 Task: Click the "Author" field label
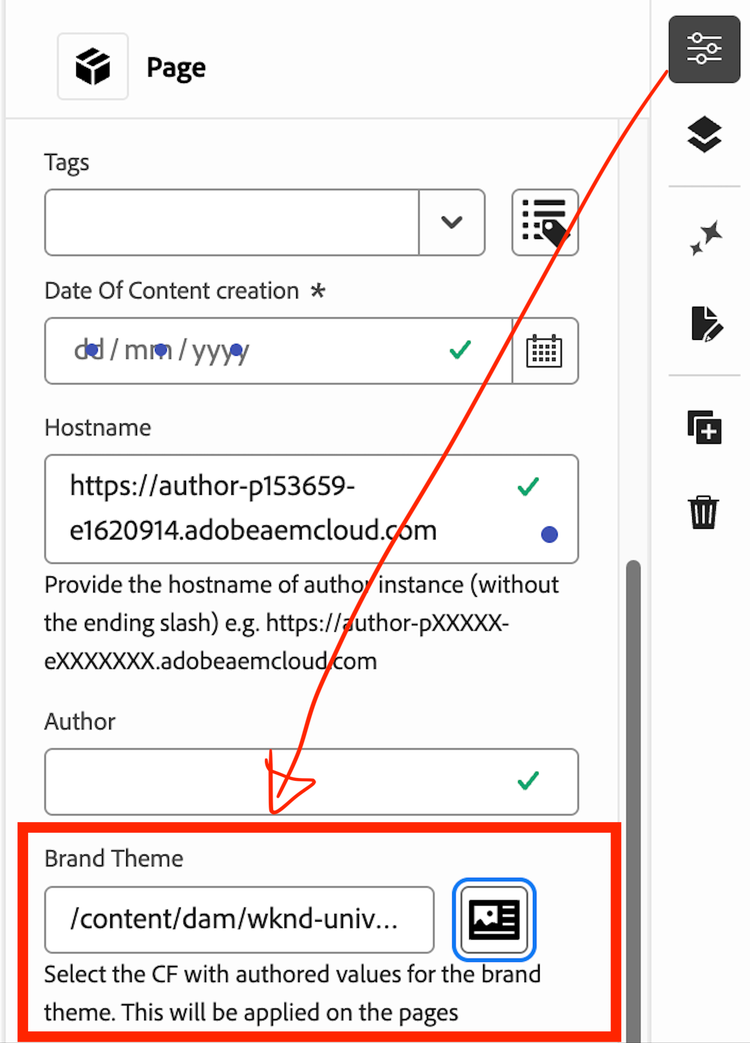tap(80, 721)
